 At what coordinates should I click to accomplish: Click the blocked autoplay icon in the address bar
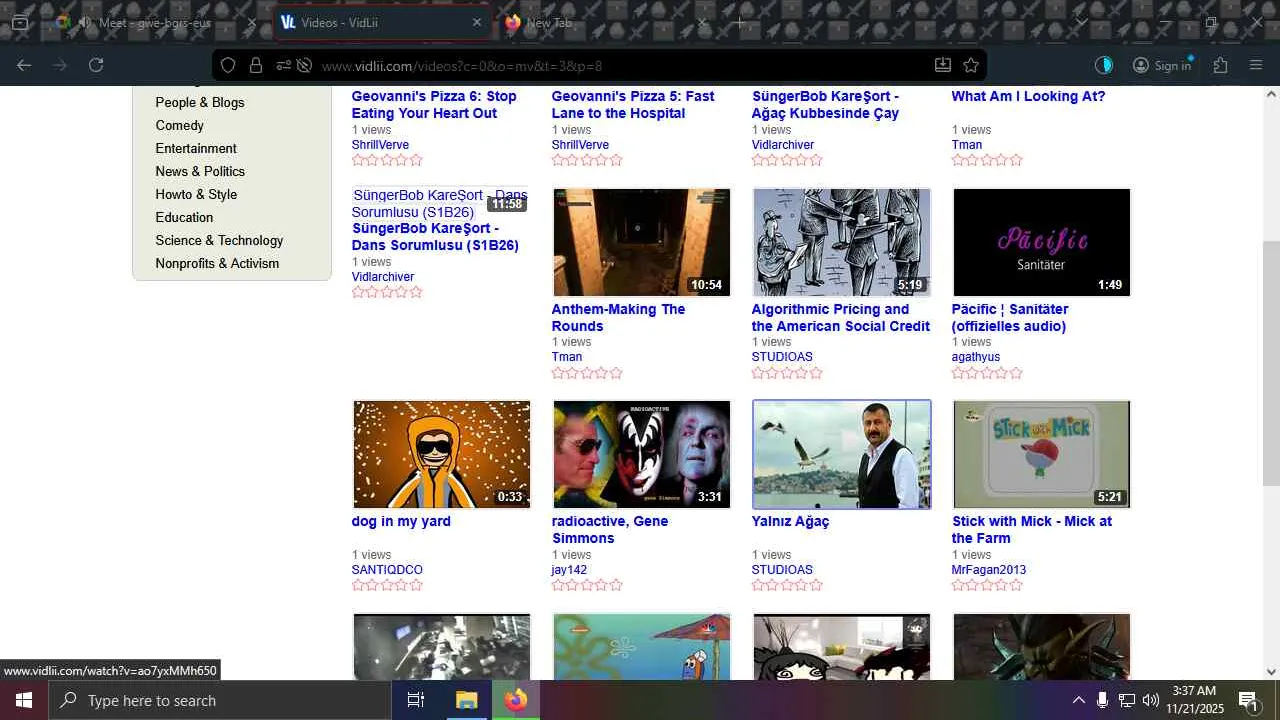tap(305, 66)
